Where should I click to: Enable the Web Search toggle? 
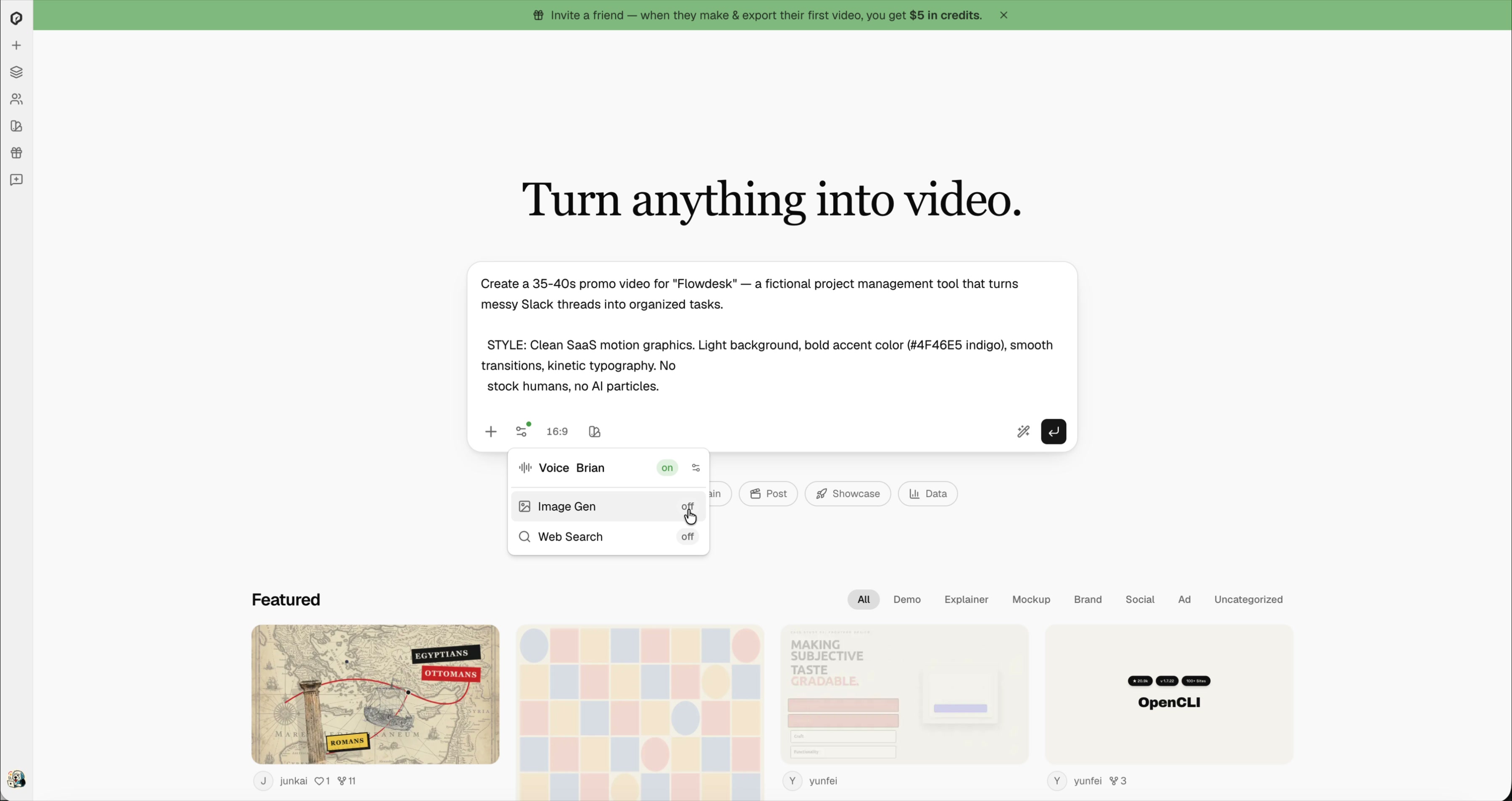(x=688, y=538)
